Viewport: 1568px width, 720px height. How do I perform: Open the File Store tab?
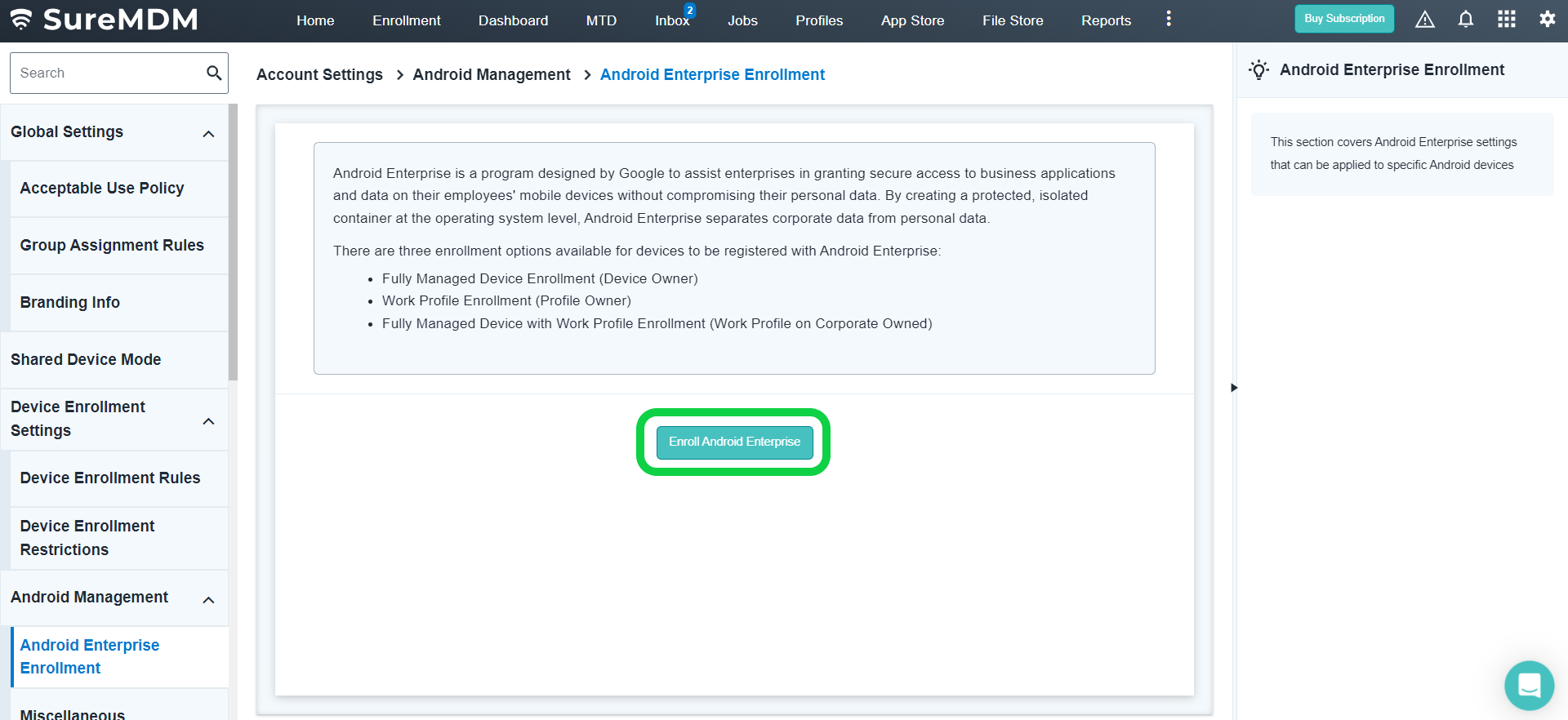(x=1013, y=20)
